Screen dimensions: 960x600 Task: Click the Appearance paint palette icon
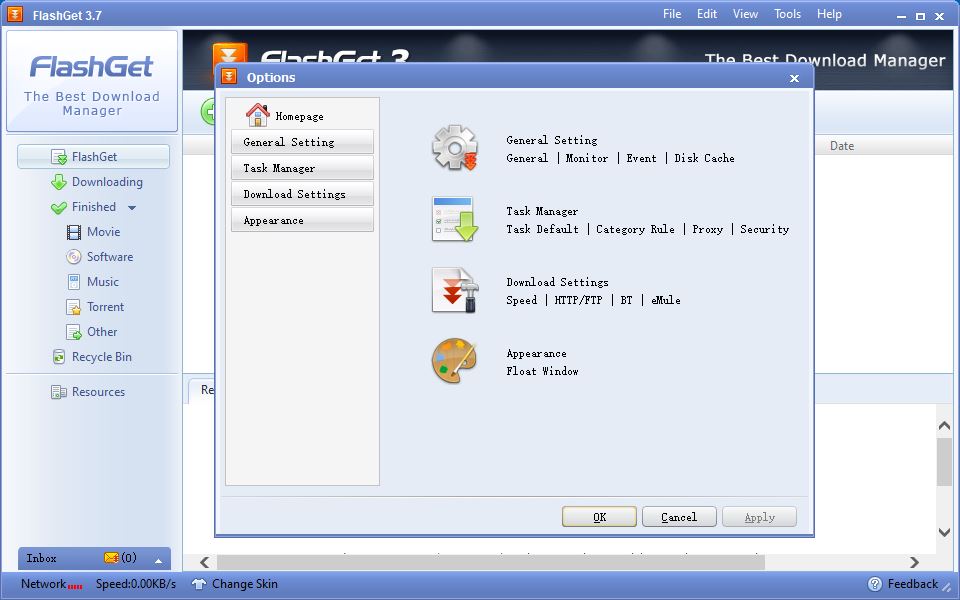click(454, 361)
